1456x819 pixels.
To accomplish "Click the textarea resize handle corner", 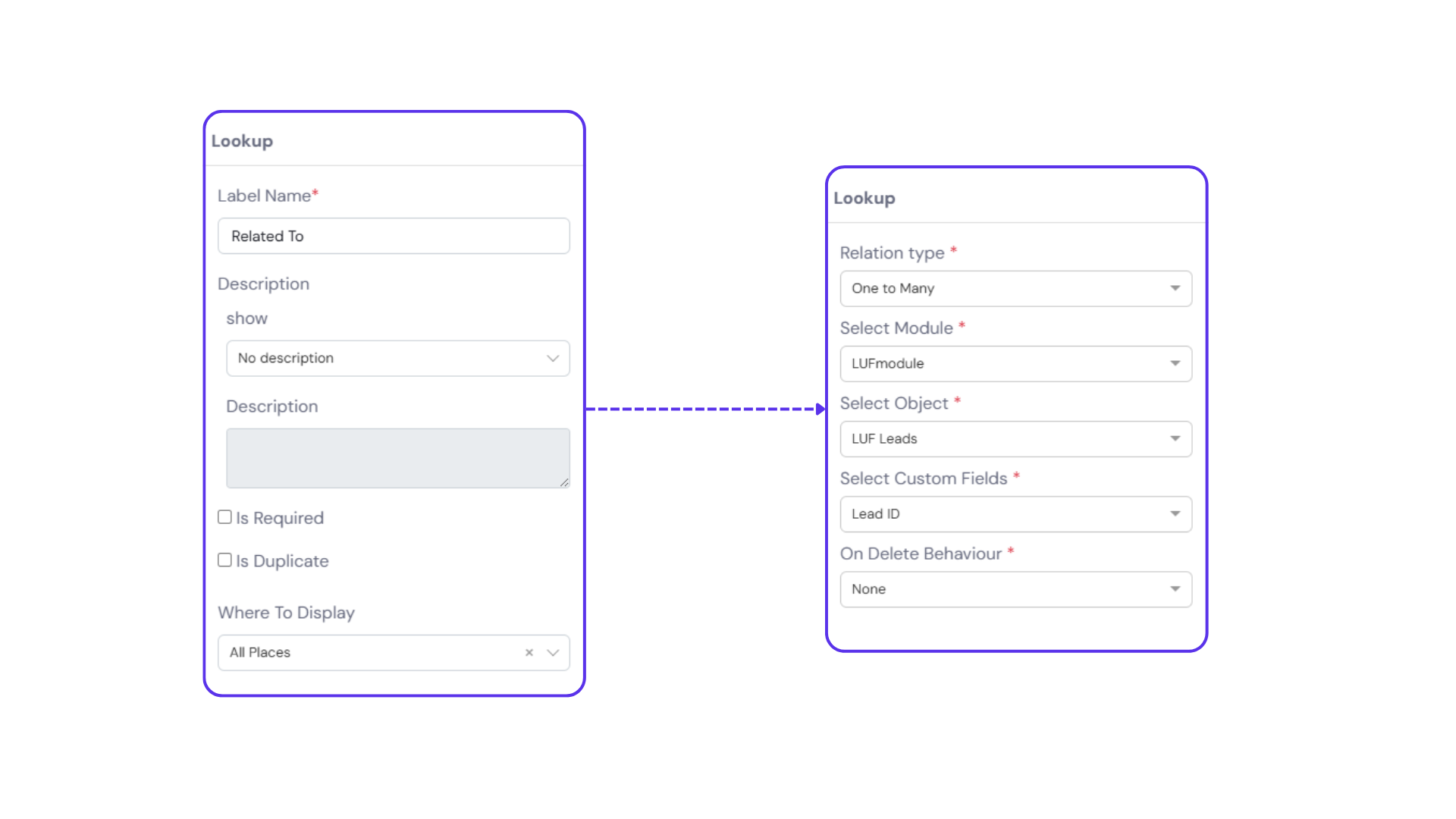I will tap(565, 483).
